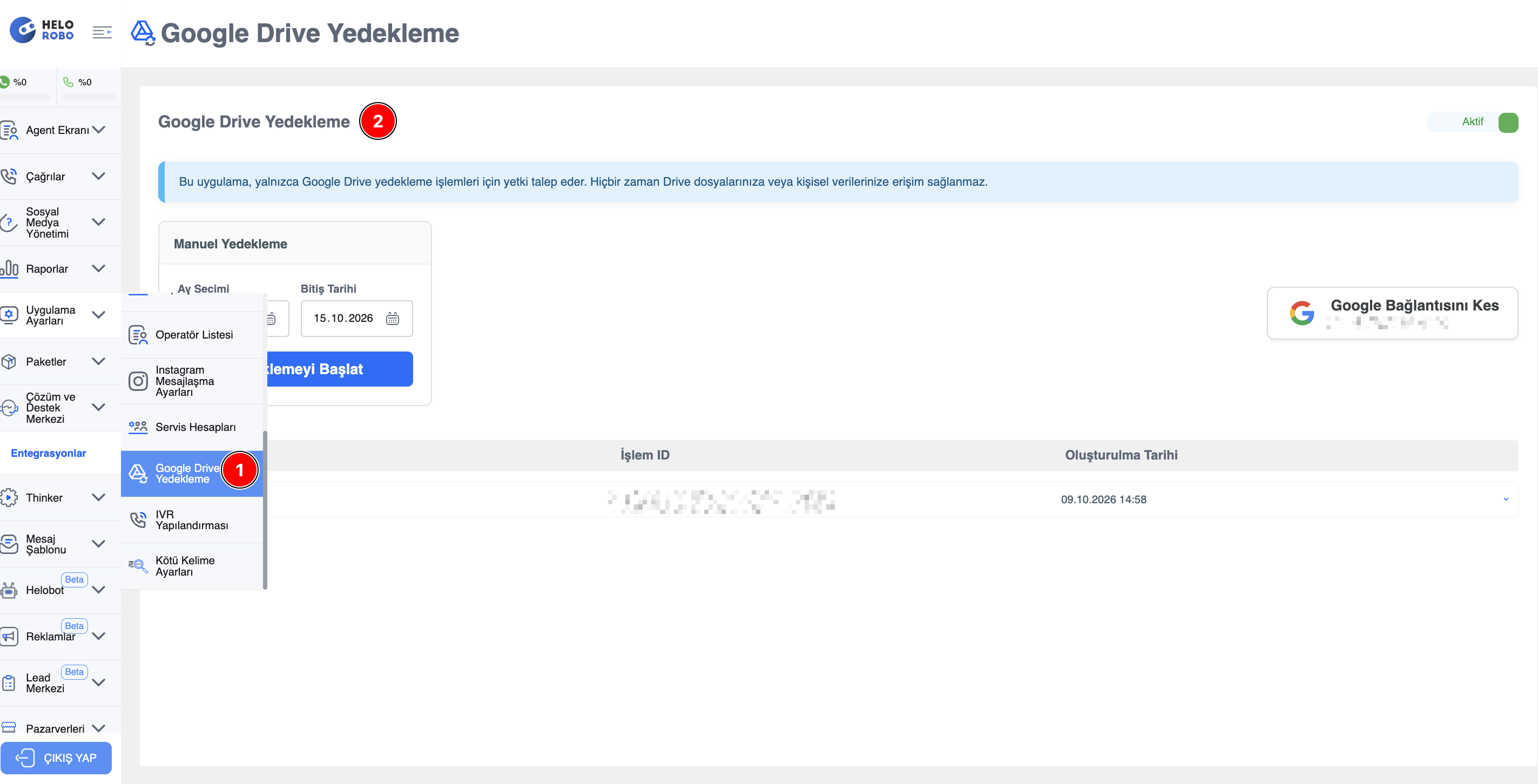This screenshot has height=784, width=1538.
Task: Expand the Mesaj Şablonu chevron
Action: [x=98, y=544]
